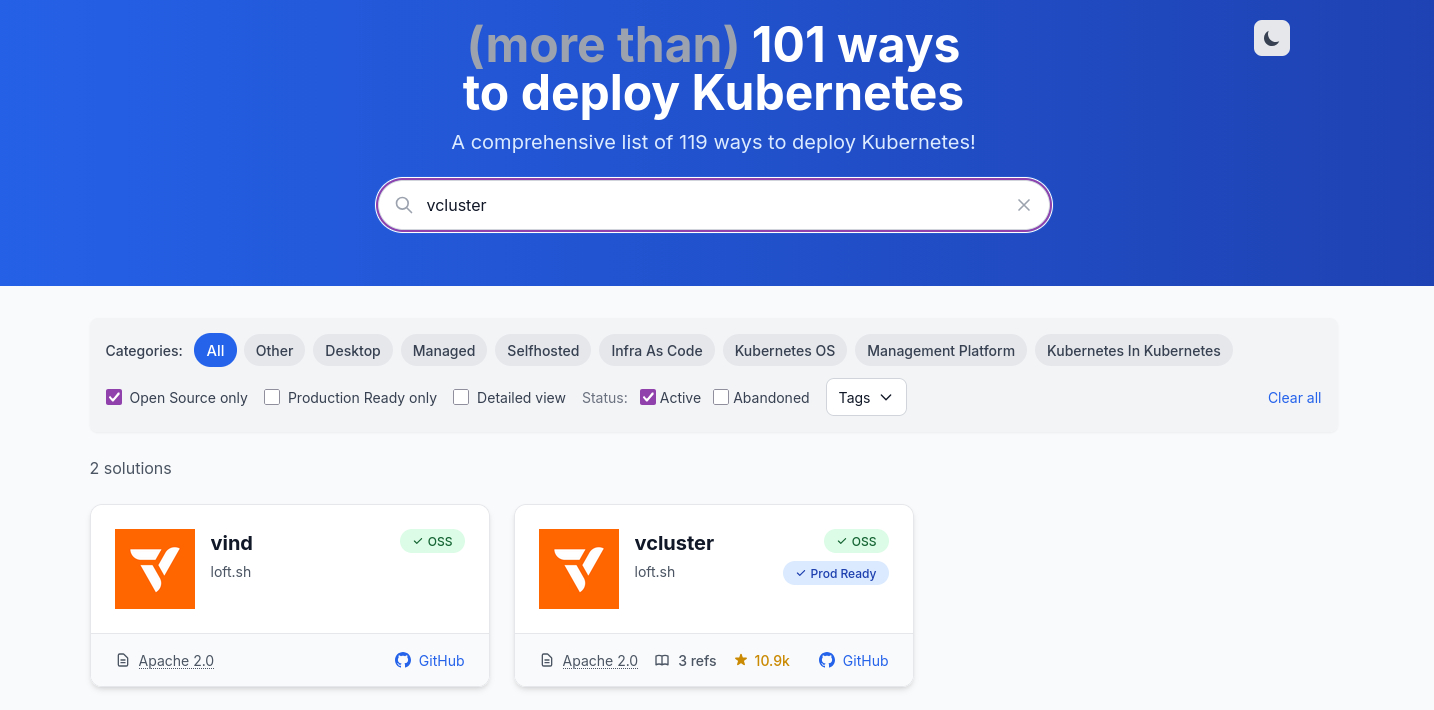The width and height of the screenshot is (1434, 710).
Task: Enable Production Ready only checkbox
Action: pos(272,397)
